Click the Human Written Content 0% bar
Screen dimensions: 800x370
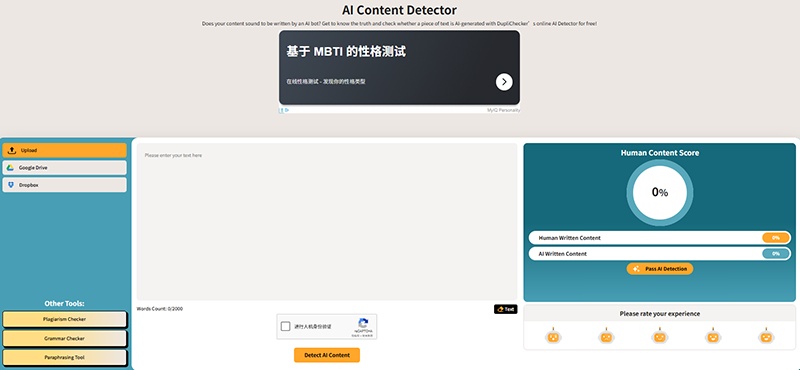click(660, 238)
